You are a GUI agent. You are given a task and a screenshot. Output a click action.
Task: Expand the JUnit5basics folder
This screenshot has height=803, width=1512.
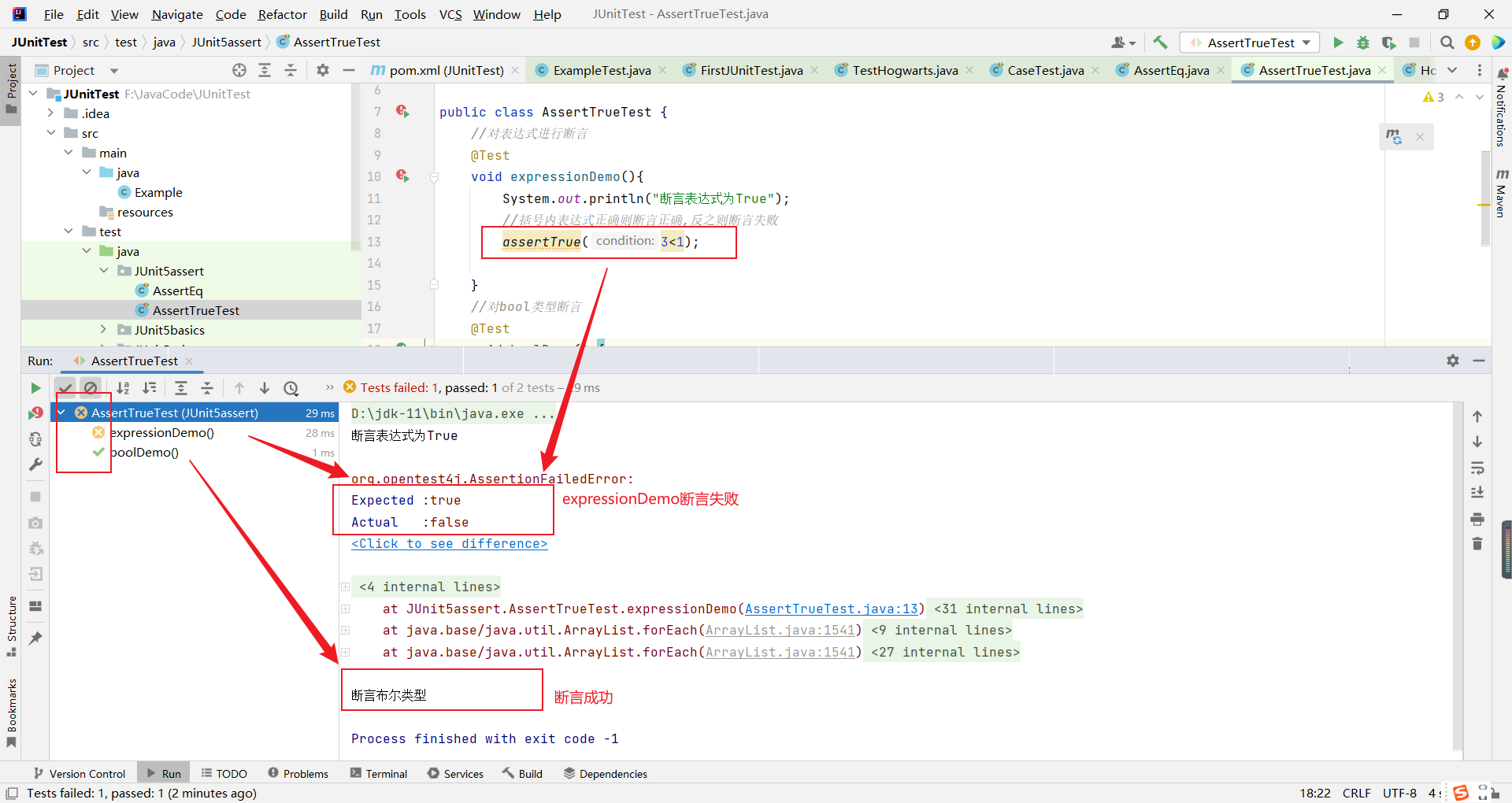(x=103, y=330)
